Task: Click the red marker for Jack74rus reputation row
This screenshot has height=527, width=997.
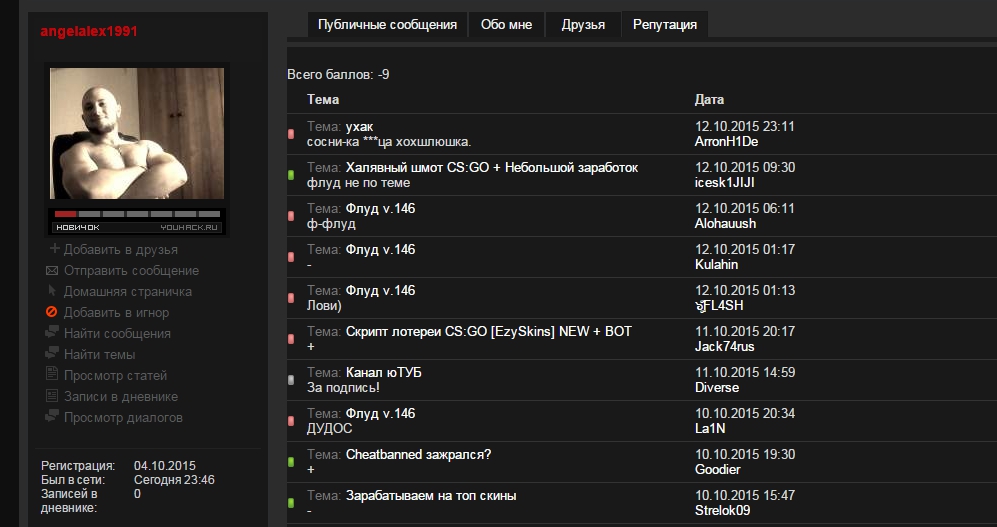Action: point(291,339)
